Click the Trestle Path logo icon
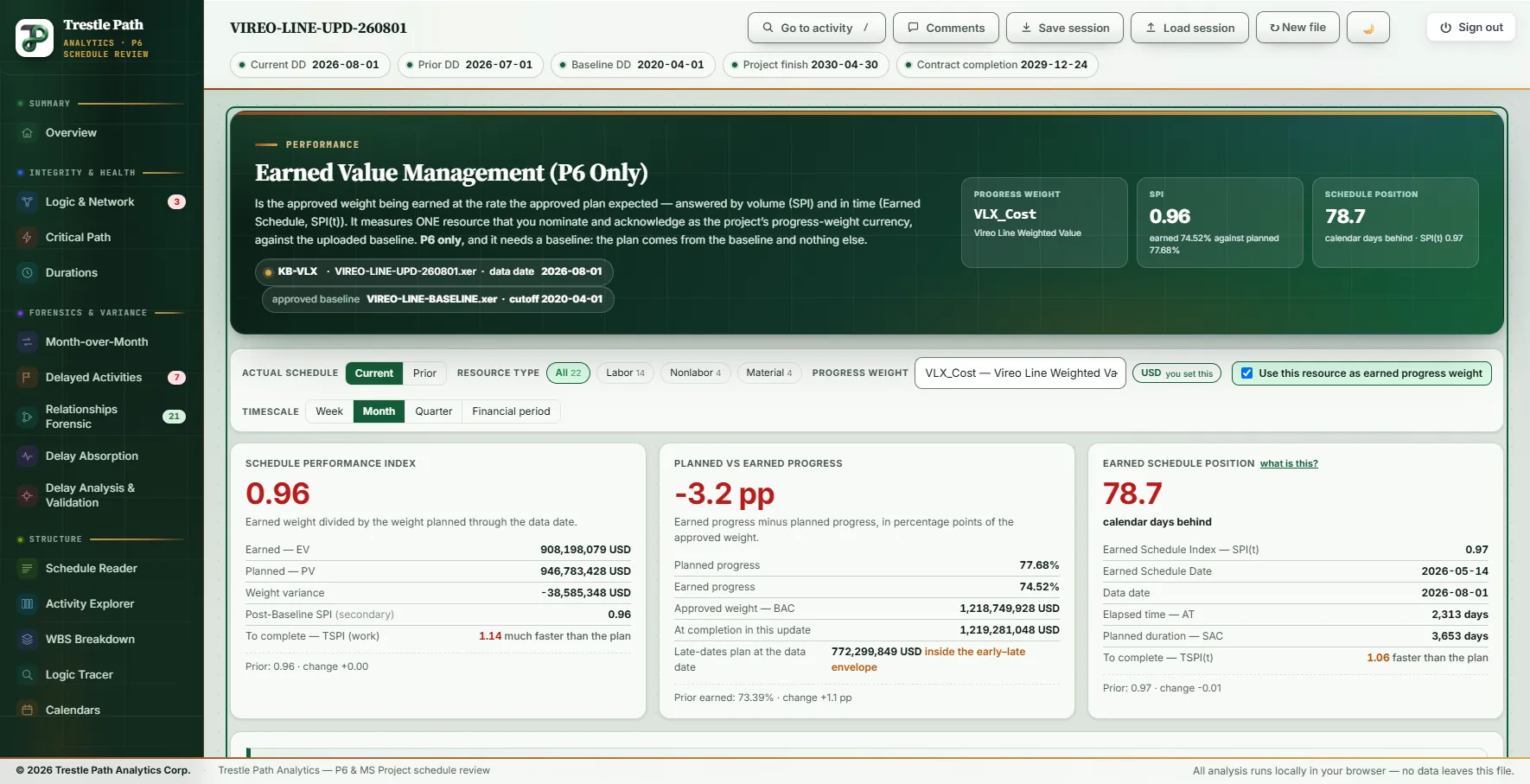Screen dimensions: 1530x784 pos(35,38)
